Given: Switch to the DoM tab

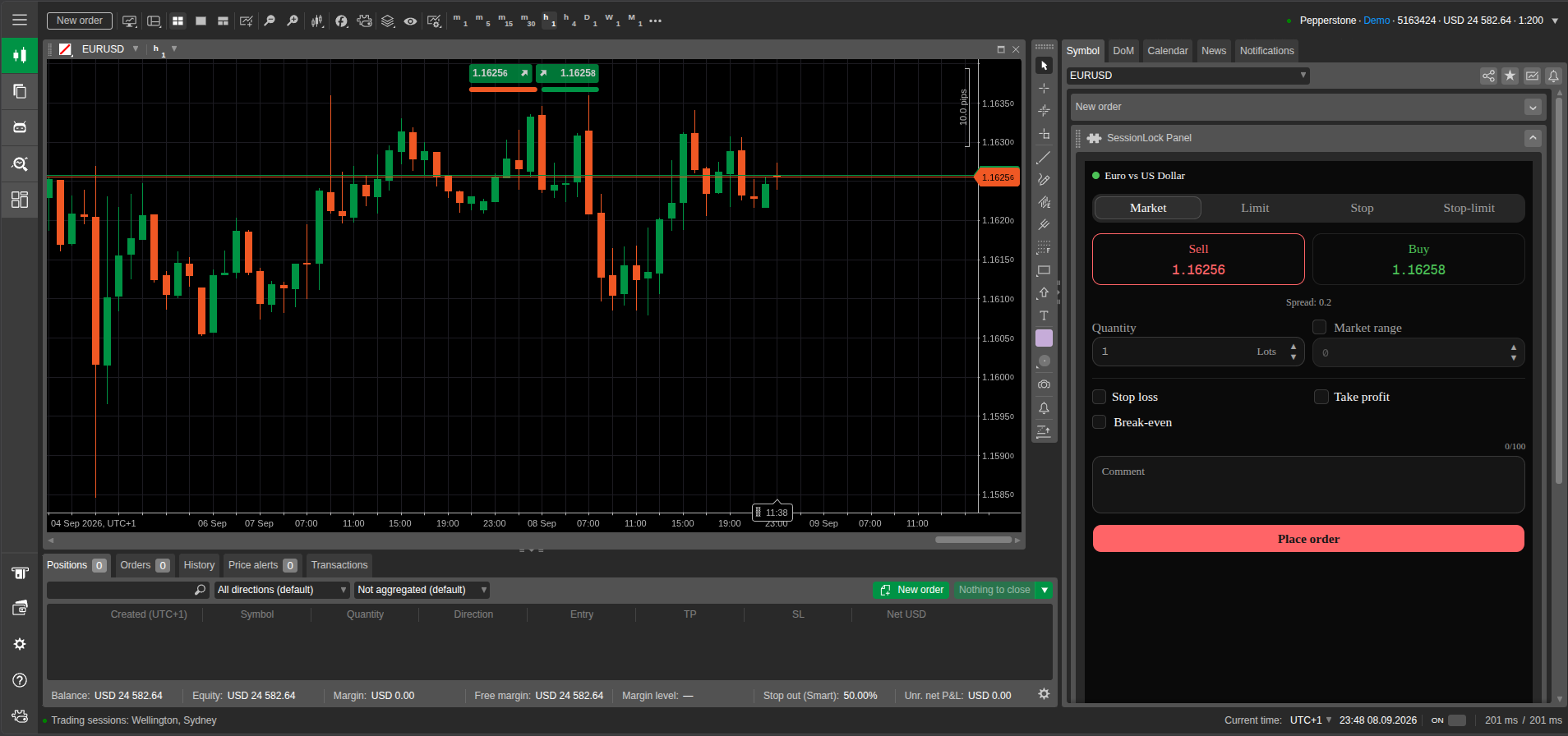Looking at the screenshot, I should 1123,51.
